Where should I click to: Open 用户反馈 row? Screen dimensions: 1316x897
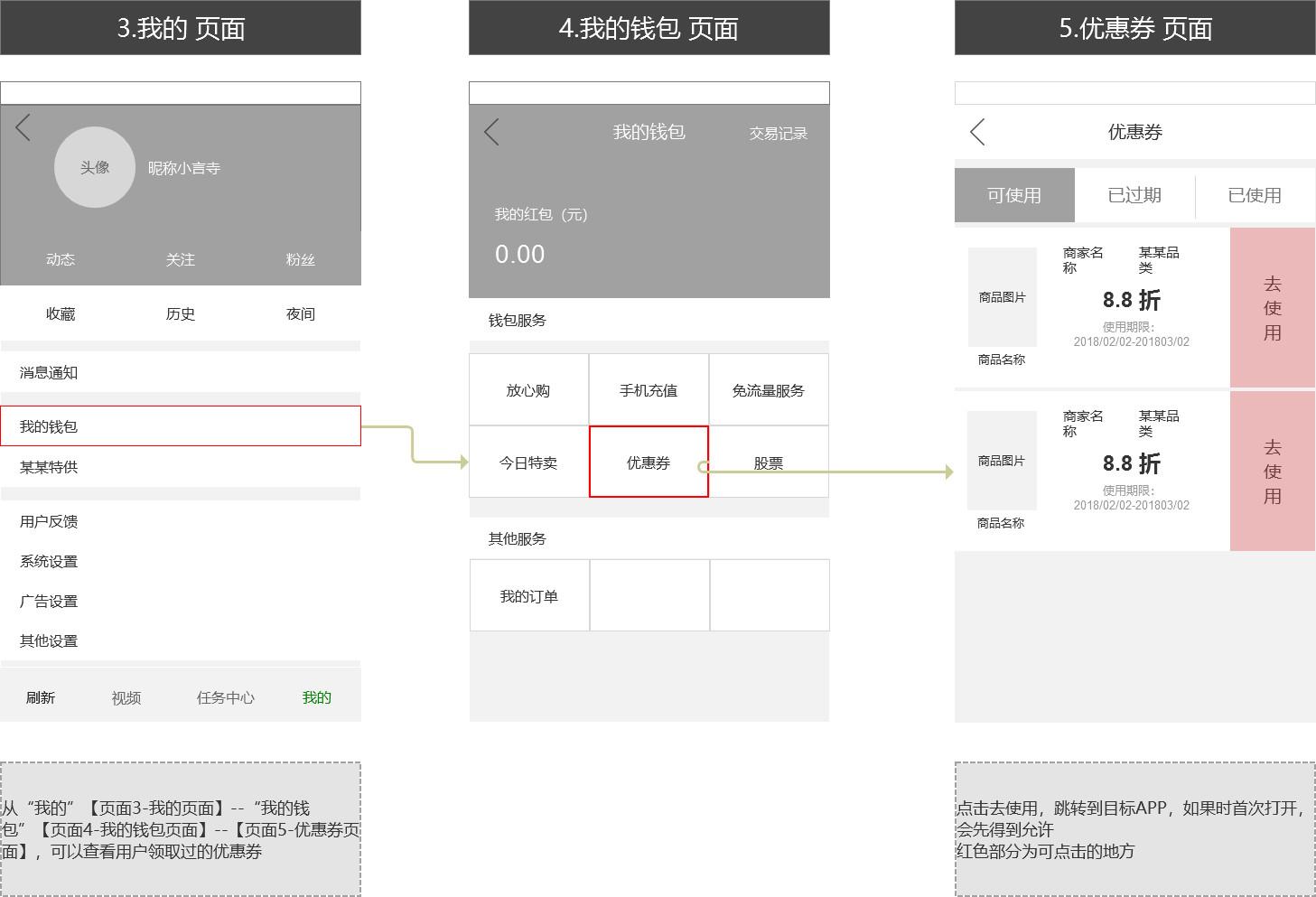[x=181, y=521]
